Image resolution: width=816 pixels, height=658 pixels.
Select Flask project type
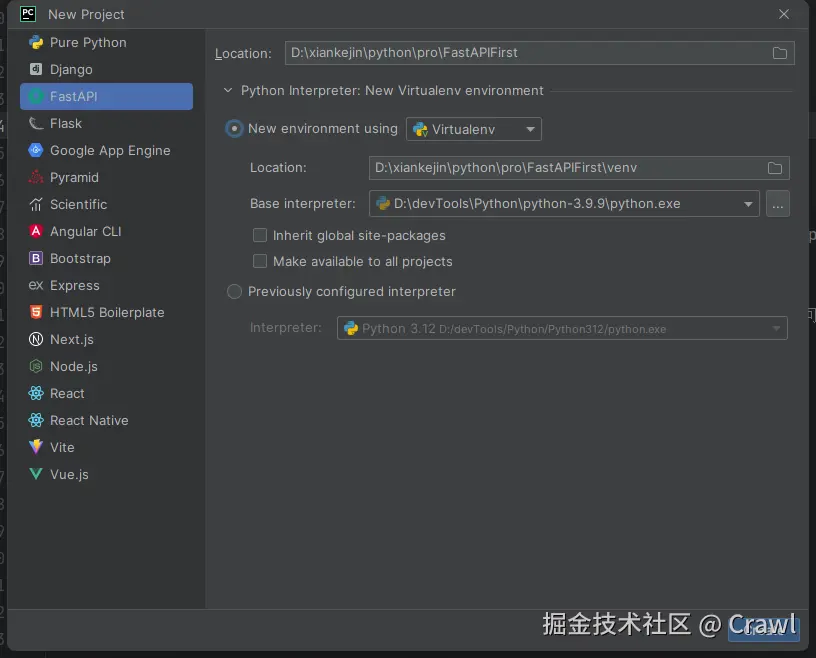[x=66, y=123]
